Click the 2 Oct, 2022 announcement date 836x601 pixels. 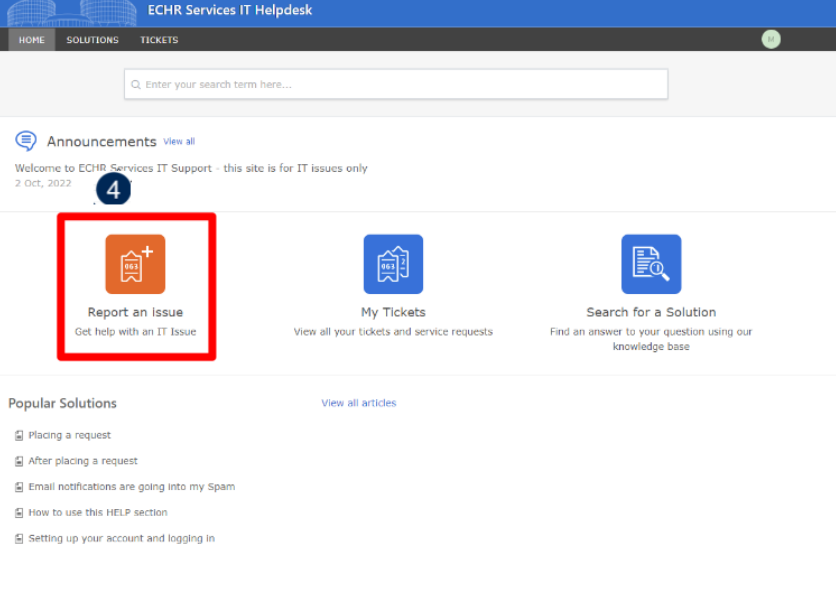click(43, 183)
